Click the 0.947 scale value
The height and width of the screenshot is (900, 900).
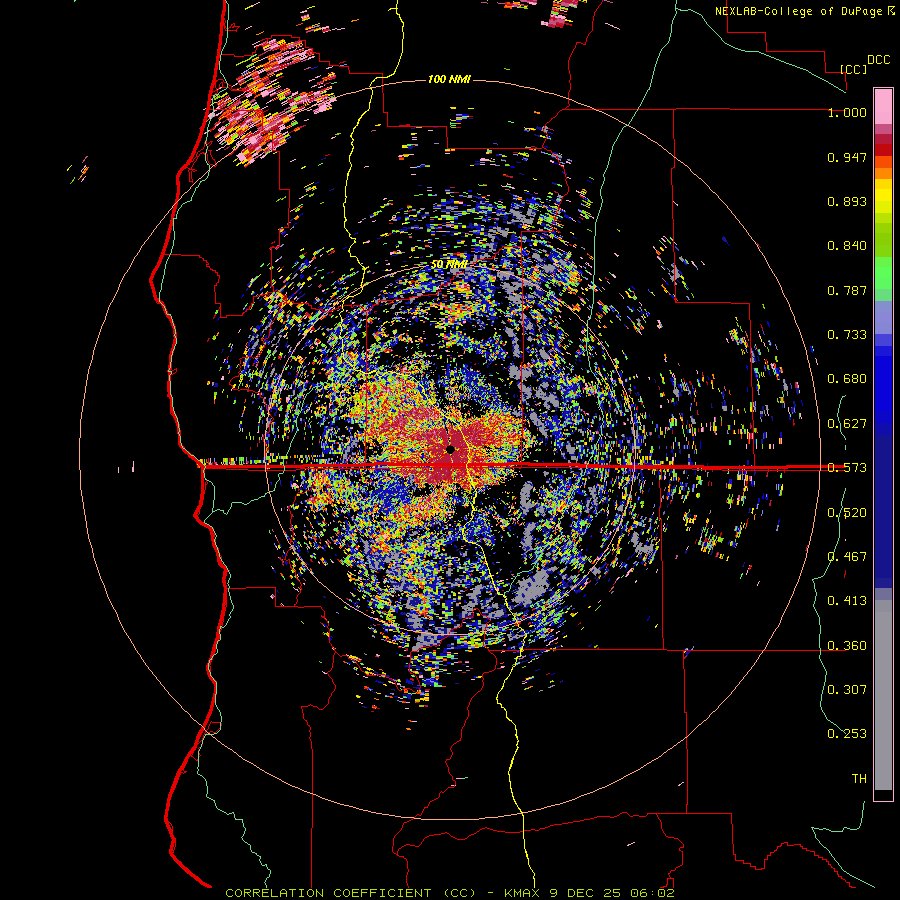pyautogui.click(x=847, y=157)
